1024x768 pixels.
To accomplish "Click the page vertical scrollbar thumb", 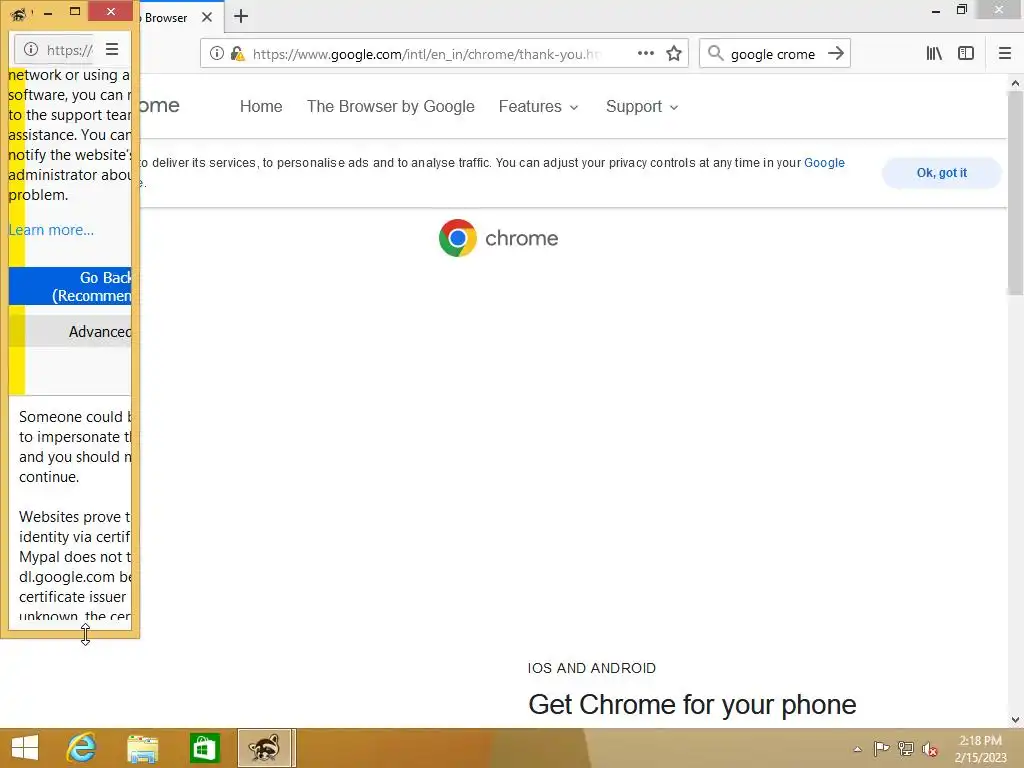I will [1015, 193].
